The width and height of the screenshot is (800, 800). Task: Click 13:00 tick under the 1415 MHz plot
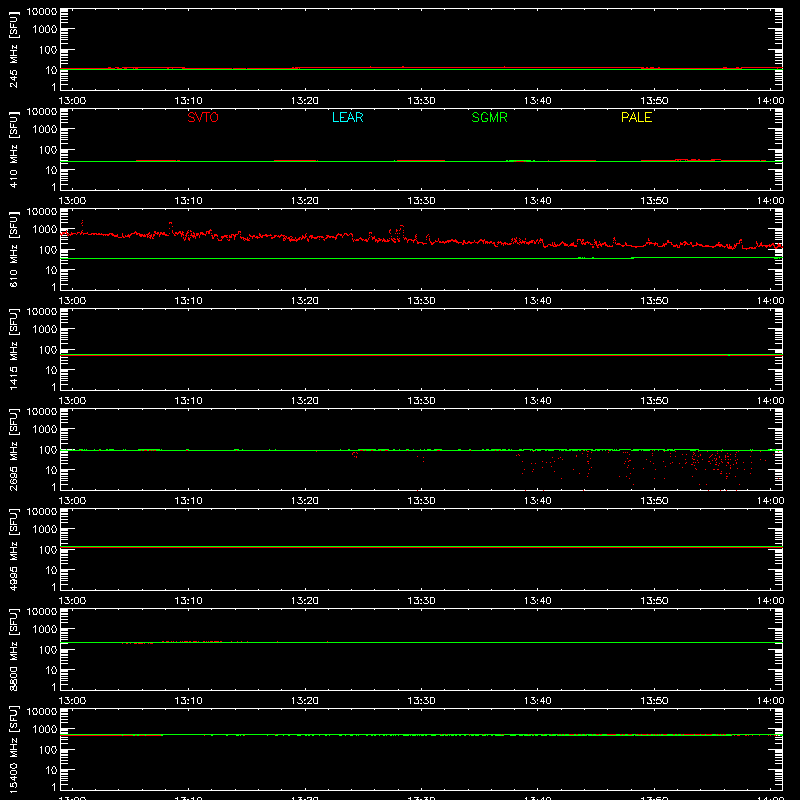coord(72,401)
